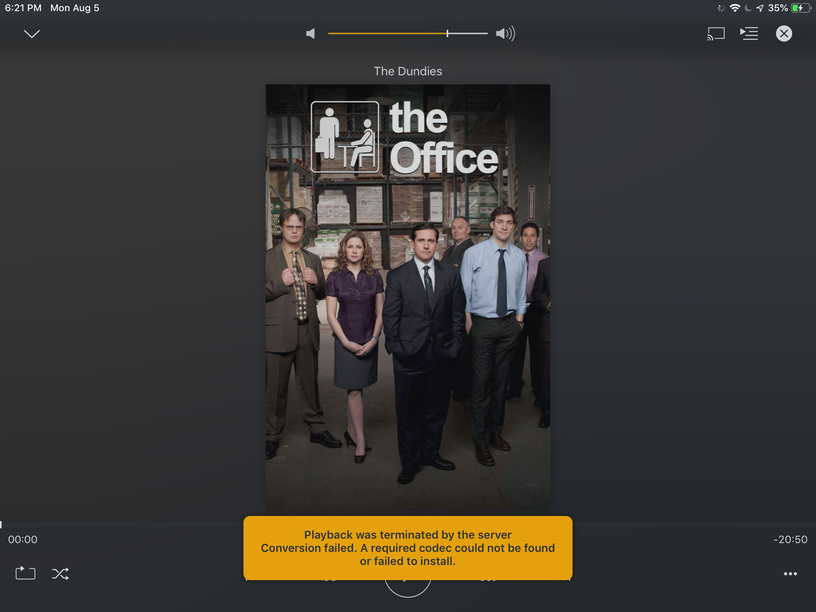Viewport: 816px width, 612px height.
Task: Tap the Wi-Fi icon in status bar
Action: pos(735,8)
